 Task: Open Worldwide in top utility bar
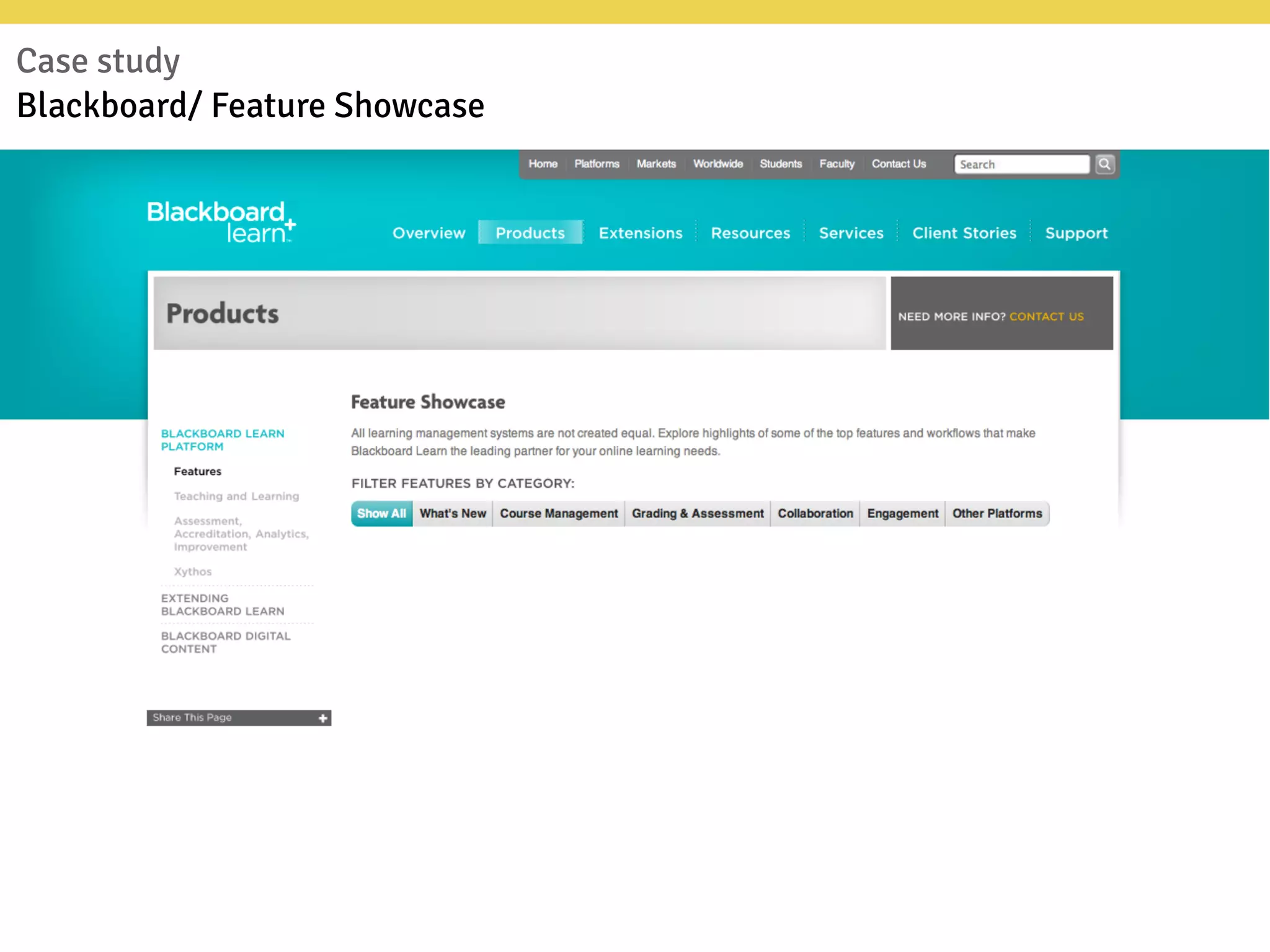coord(718,164)
